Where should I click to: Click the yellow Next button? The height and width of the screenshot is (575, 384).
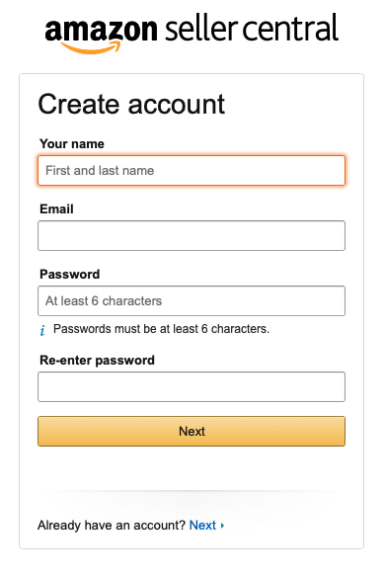coord(191,431)
